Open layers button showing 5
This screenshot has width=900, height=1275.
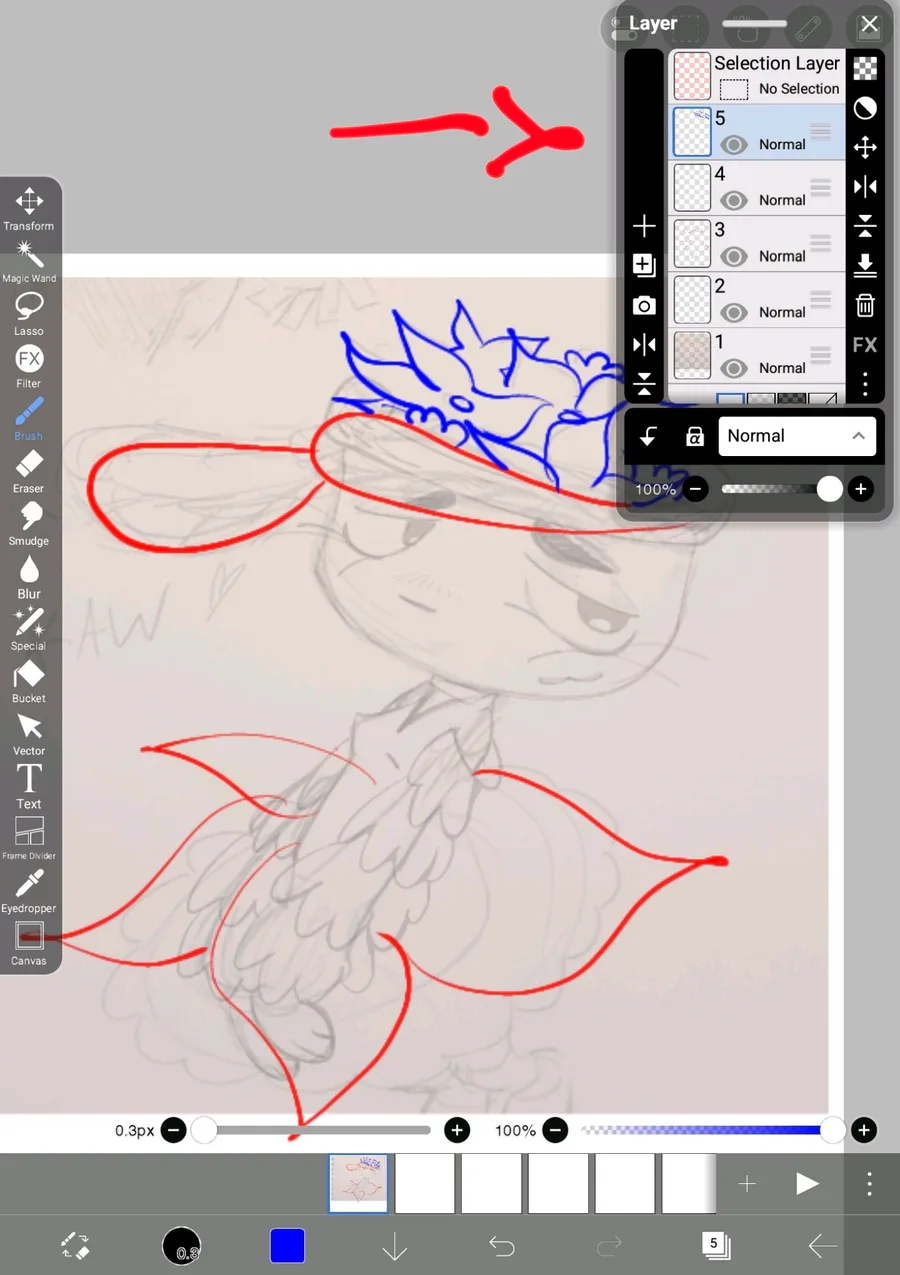716,1245
